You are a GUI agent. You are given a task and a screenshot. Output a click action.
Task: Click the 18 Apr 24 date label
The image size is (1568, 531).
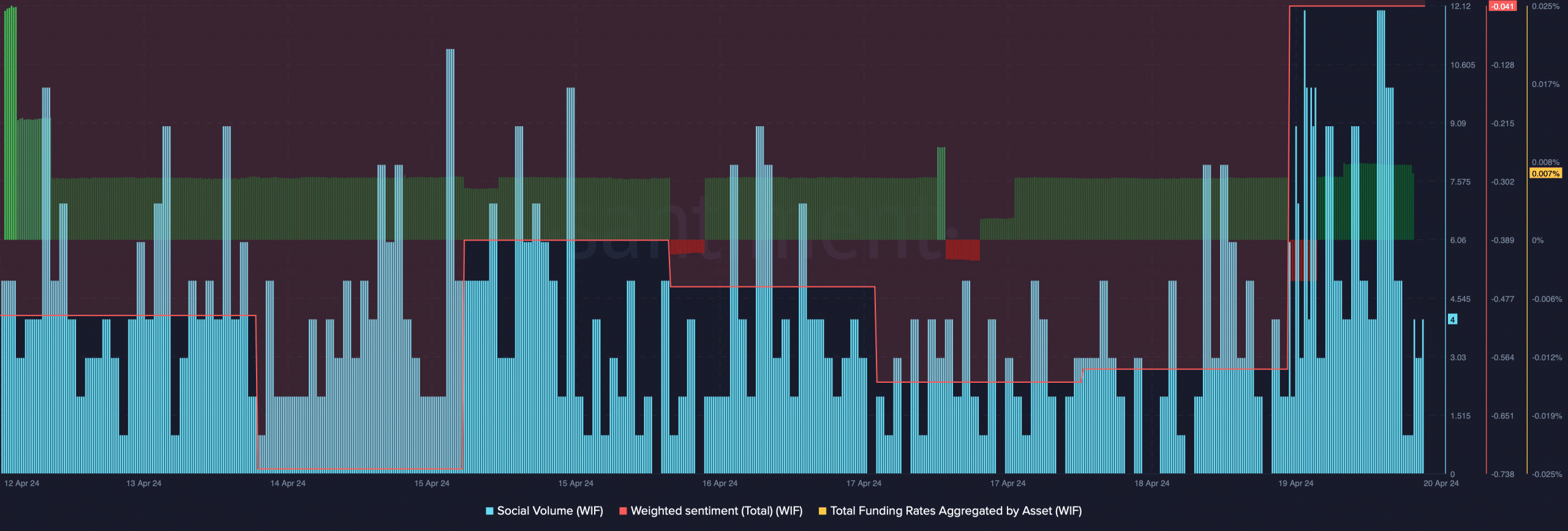pyautogui.click(x=1151, y=483)
